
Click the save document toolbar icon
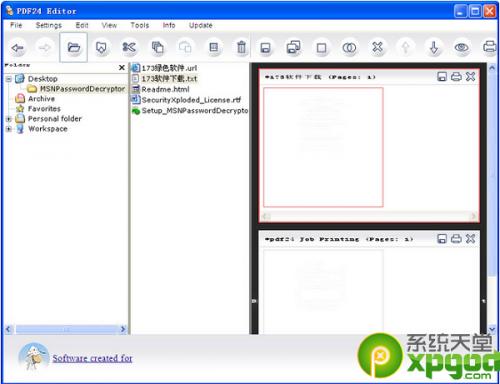[x=265, y=48]
